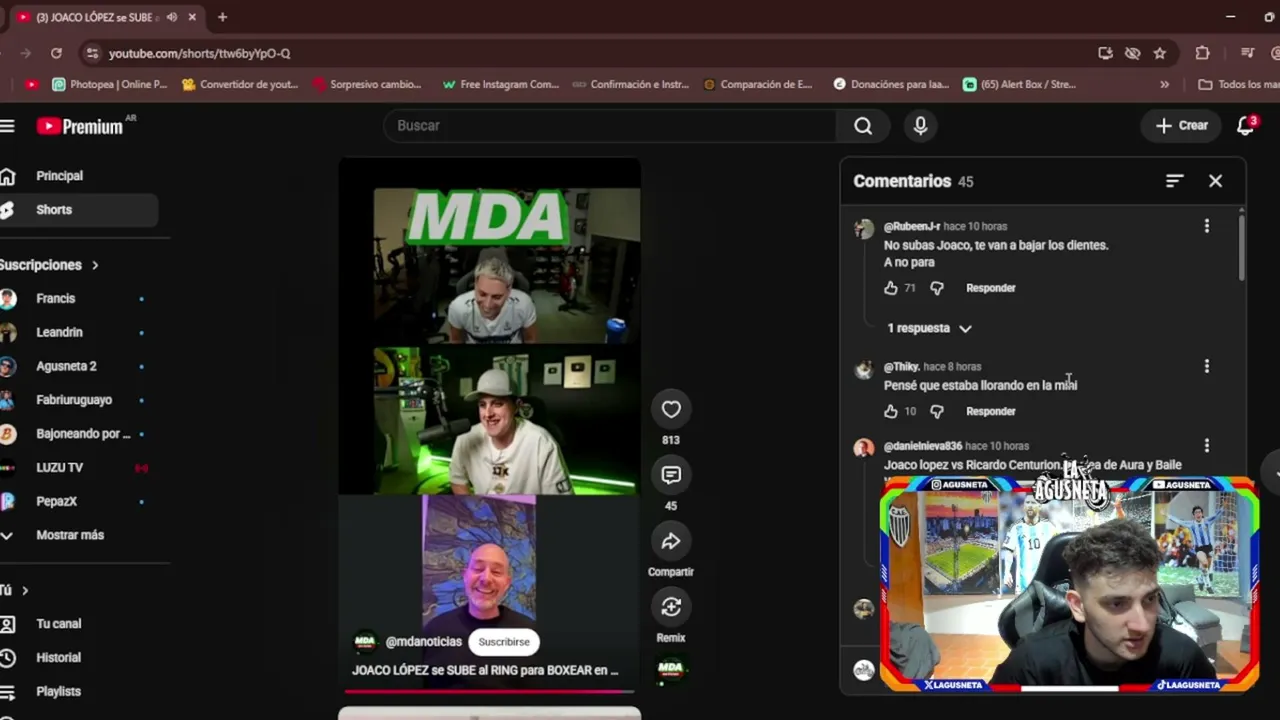Image resolution: width=1280 pixels, height=720 pixels.
Task: Click the crossed-eye icon in address bar
Action: click(1132, 53)
